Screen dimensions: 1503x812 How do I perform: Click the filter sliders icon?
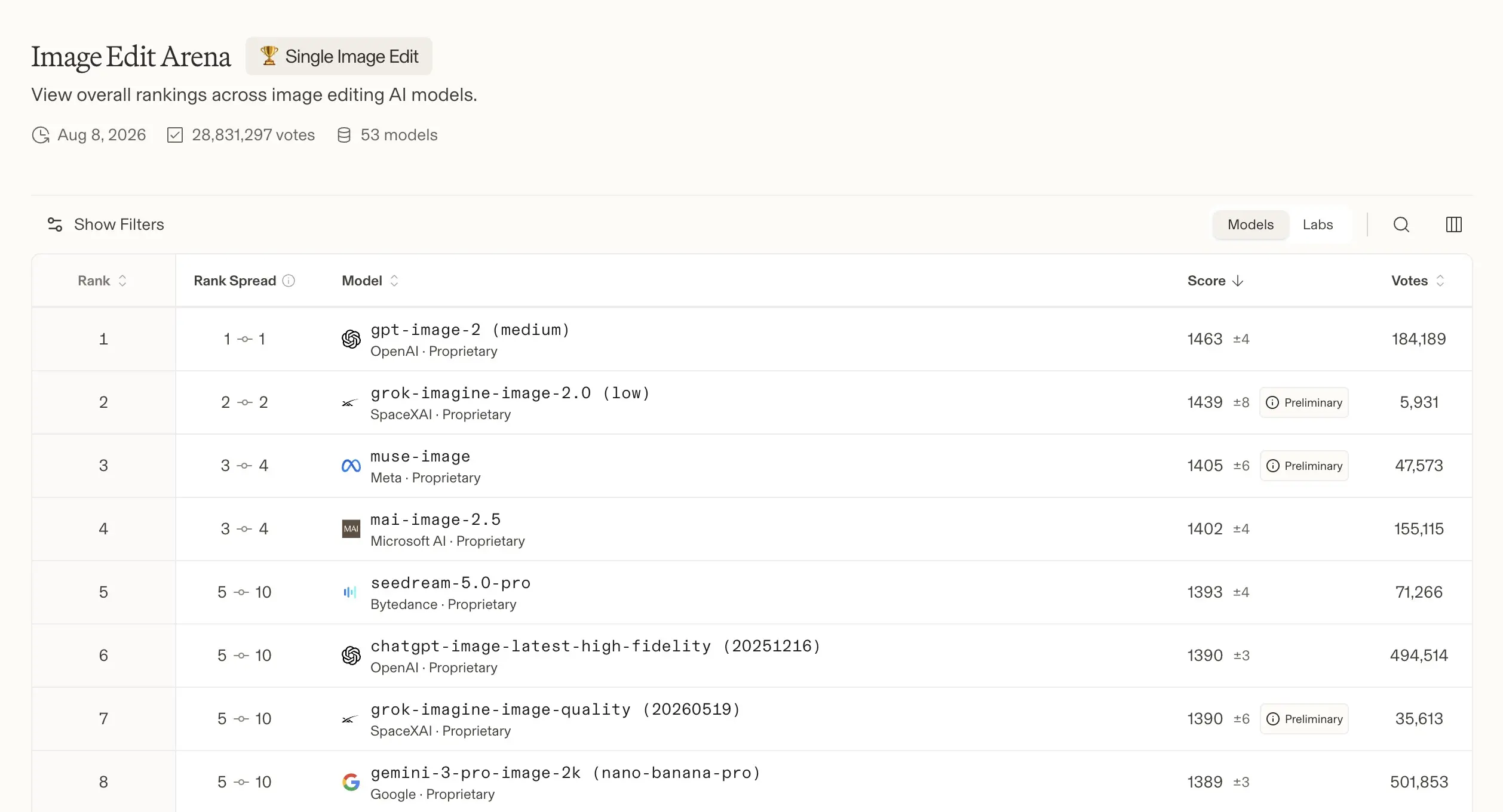click(55, 224)
